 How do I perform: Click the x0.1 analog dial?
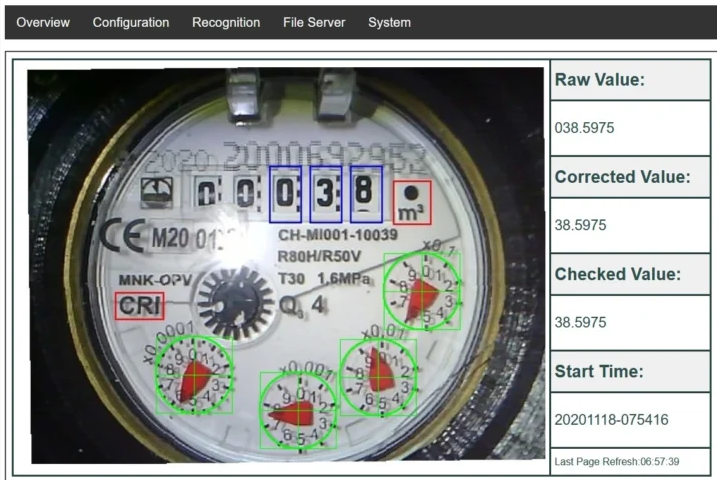(x=422, y=291)
